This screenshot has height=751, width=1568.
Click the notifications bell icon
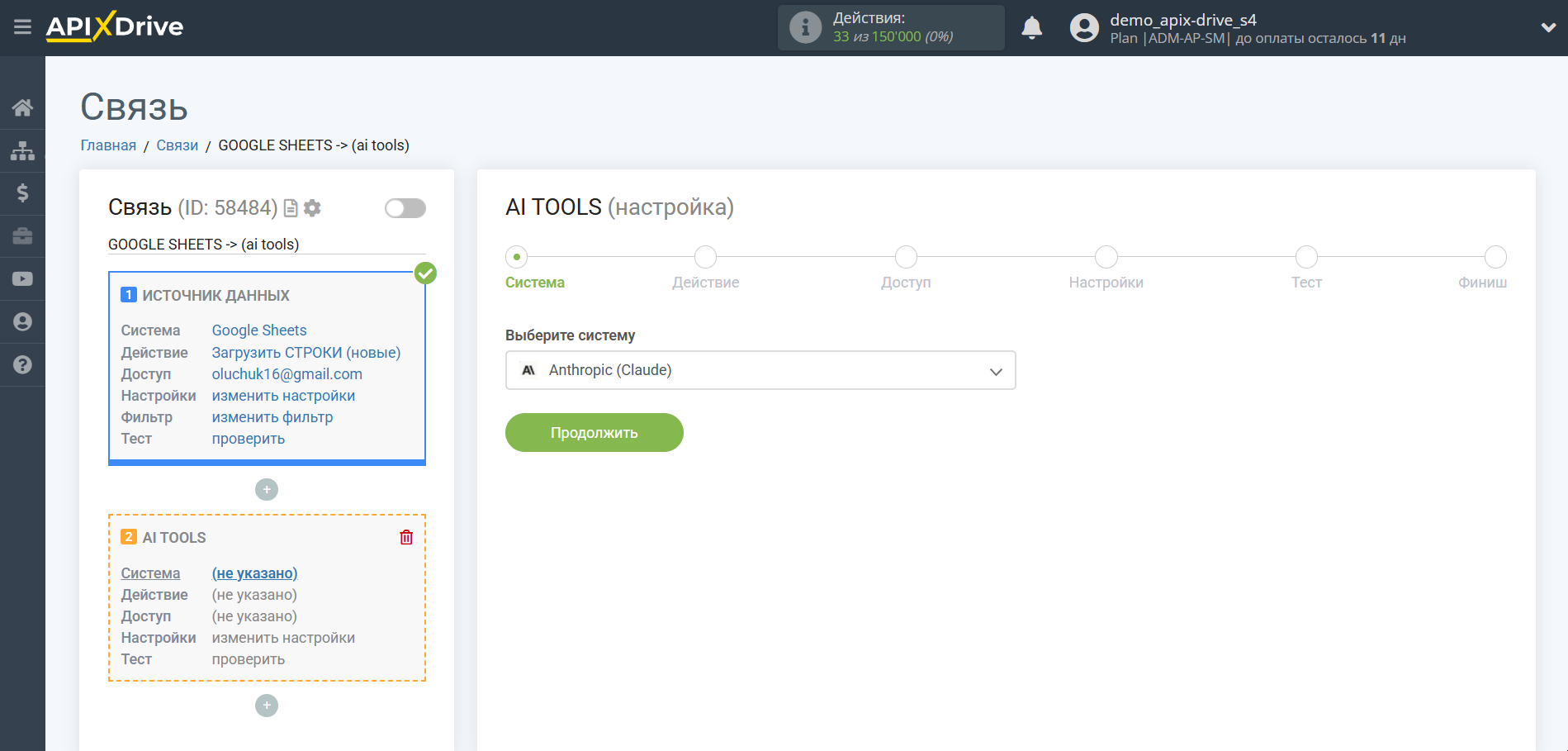(1031, 28)
